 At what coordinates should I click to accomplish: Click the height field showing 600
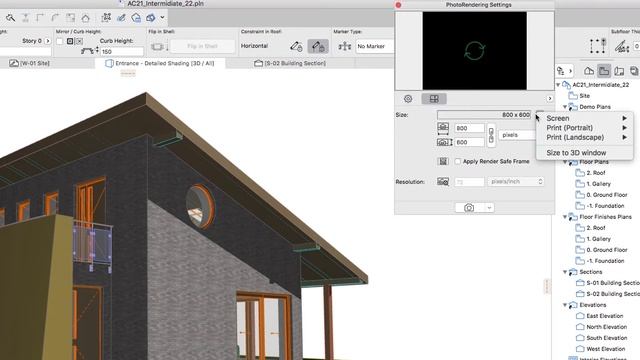click(x=469, y=142)
